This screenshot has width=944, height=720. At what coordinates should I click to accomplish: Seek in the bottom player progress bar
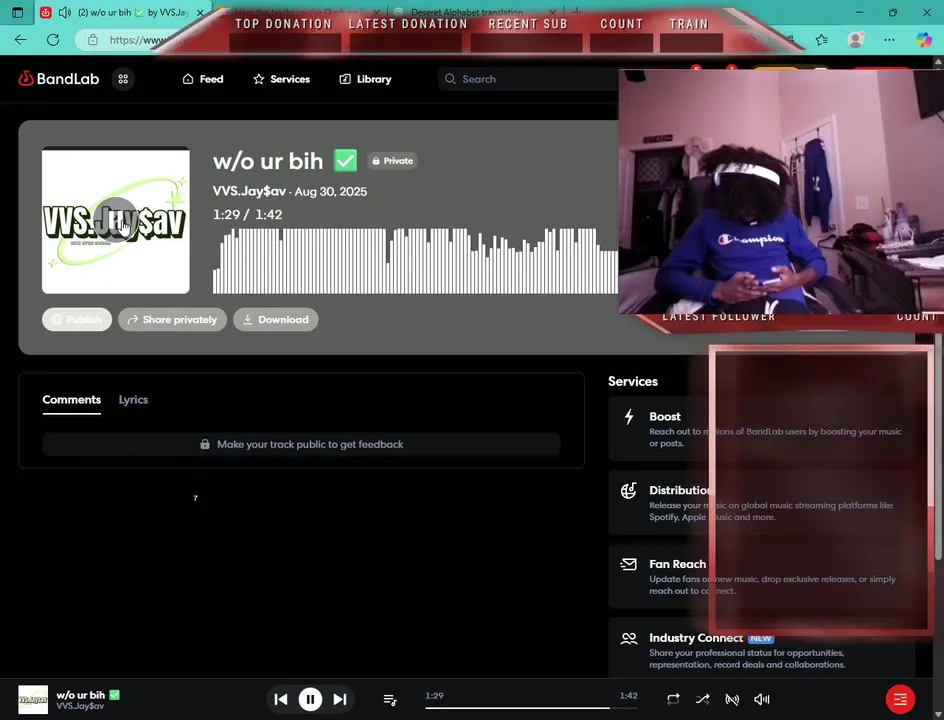531,707
